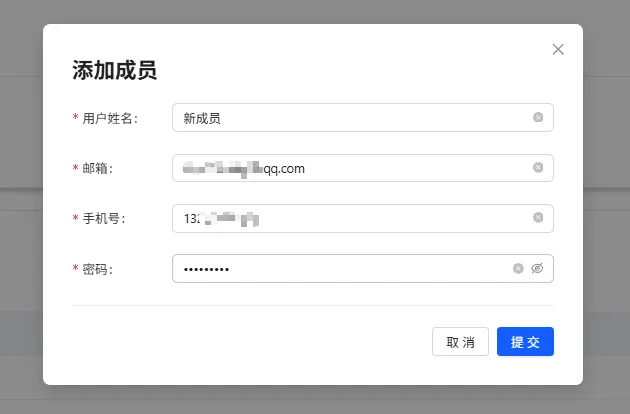Clear the 手机号 field with its clear icon
Image resolution: width=630 pixels, height=414 pixels.
pyautogui.click(x=538, y=218)
